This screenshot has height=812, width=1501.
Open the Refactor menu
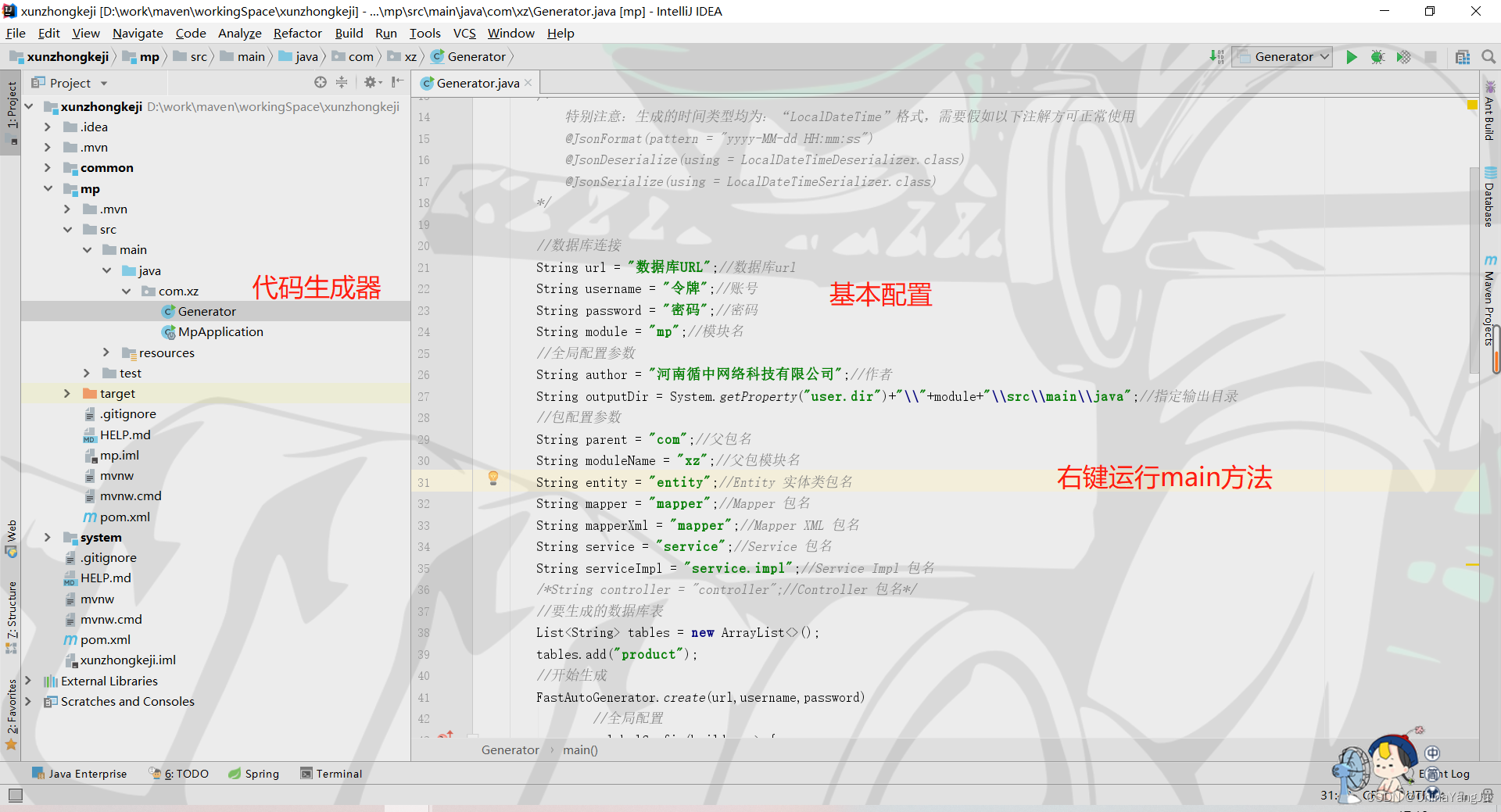(x=297, y=33)
